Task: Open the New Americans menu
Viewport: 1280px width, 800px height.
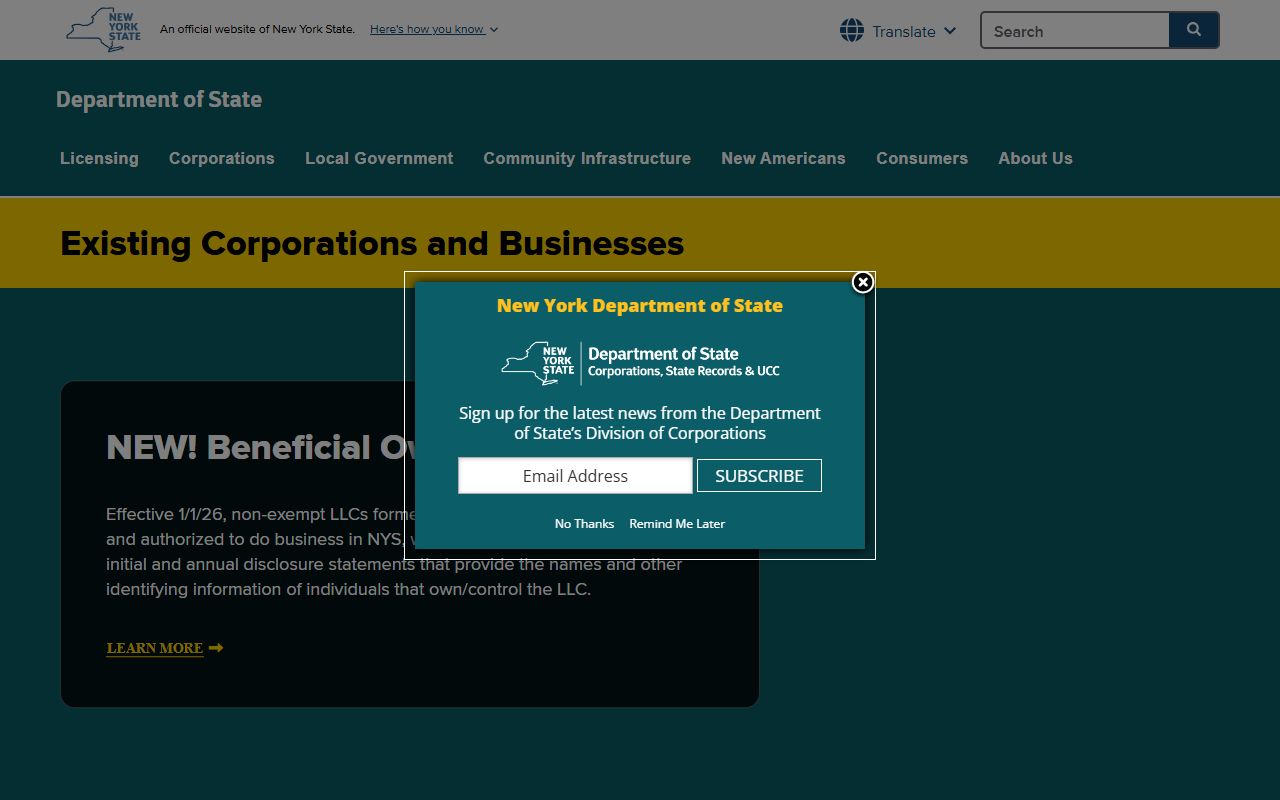Action: 783,158
